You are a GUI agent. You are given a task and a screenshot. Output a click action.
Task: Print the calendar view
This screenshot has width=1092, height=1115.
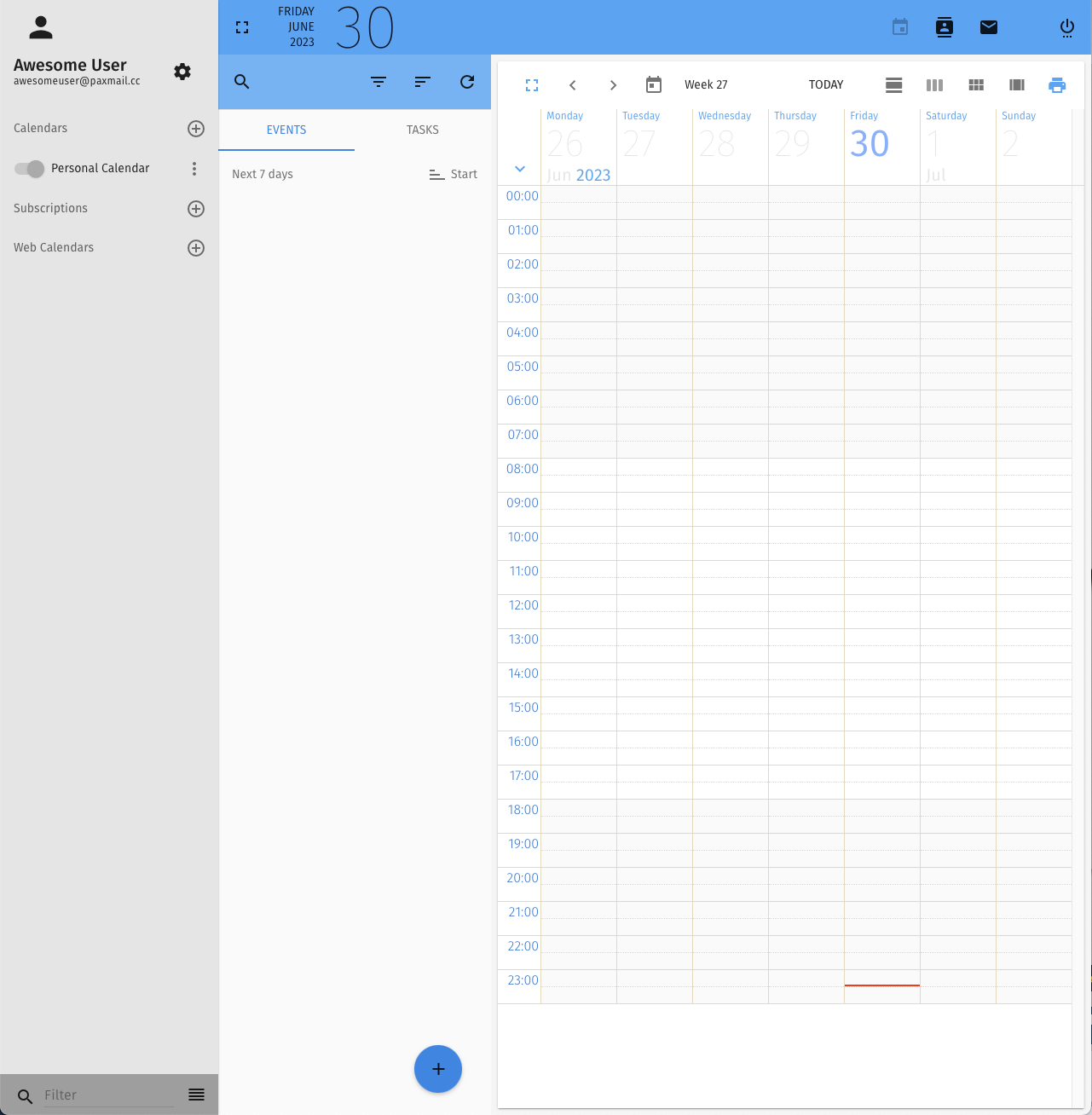pyautogui.click(x=1057, y=84)
